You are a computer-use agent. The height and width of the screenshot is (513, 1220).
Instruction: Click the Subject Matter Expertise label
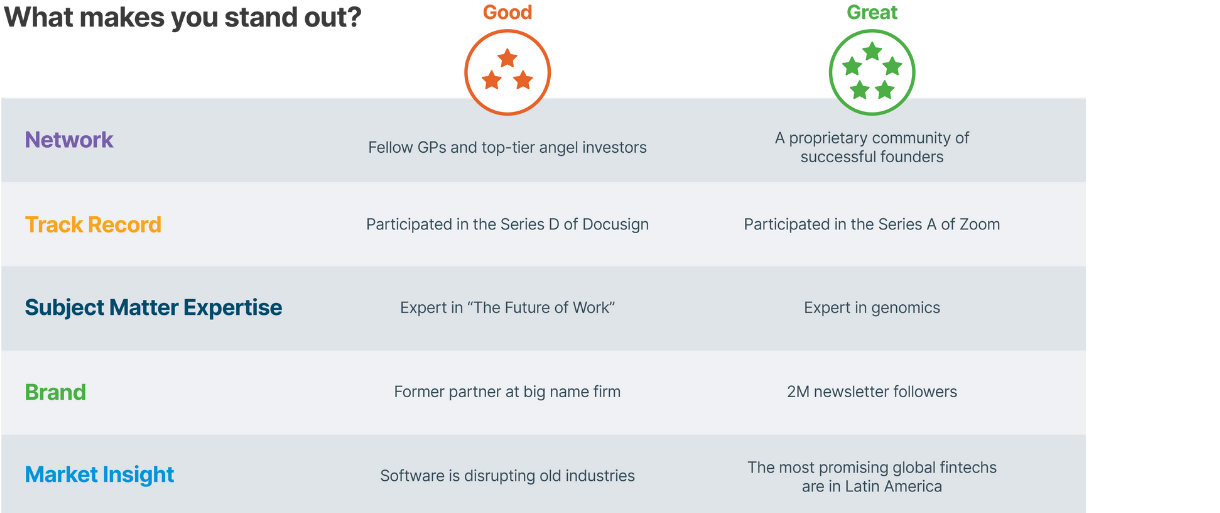point(153,308)
